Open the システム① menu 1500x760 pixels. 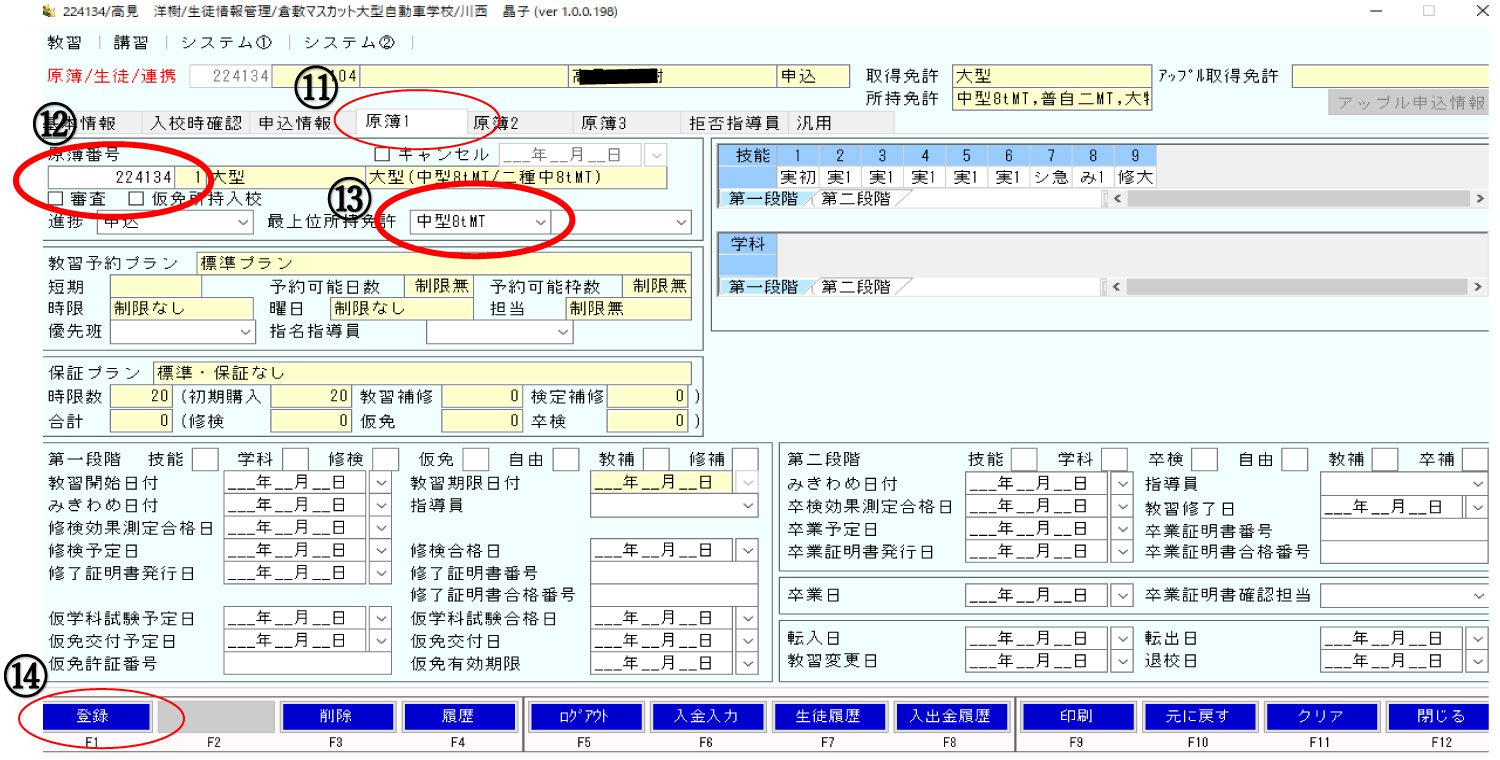pos(226,42)
